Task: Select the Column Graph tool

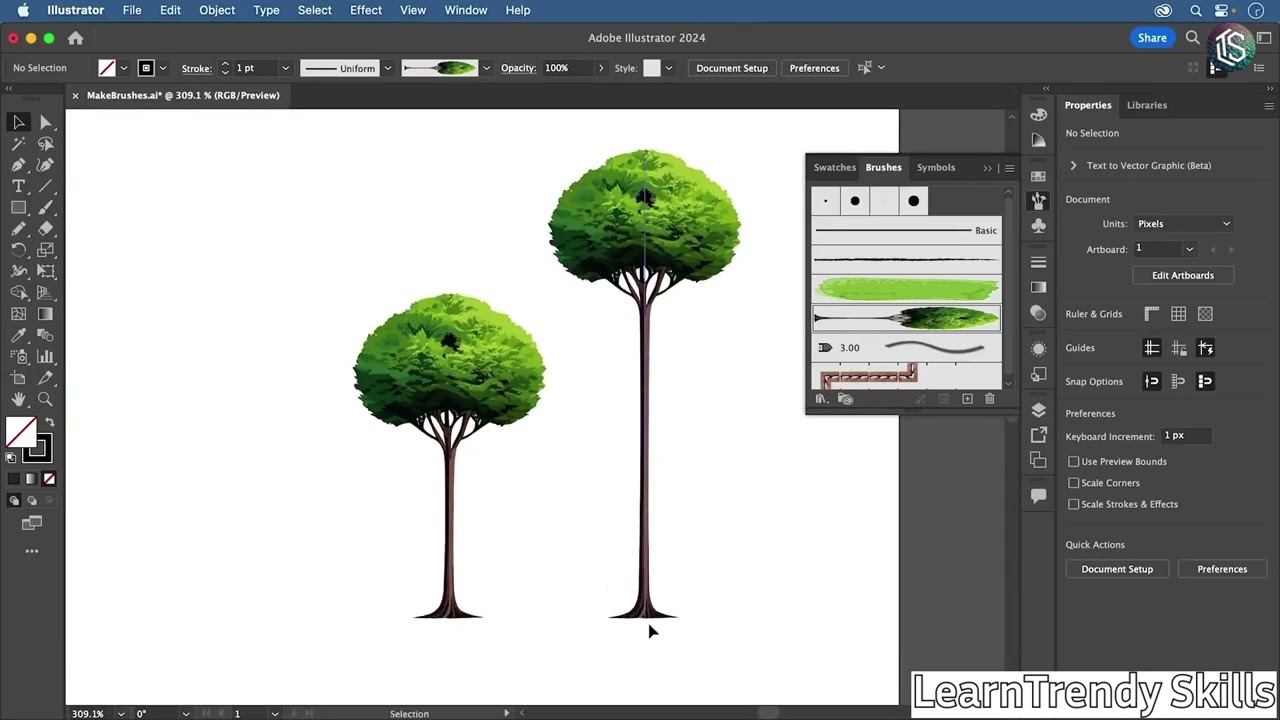Action: pos(45,356)
